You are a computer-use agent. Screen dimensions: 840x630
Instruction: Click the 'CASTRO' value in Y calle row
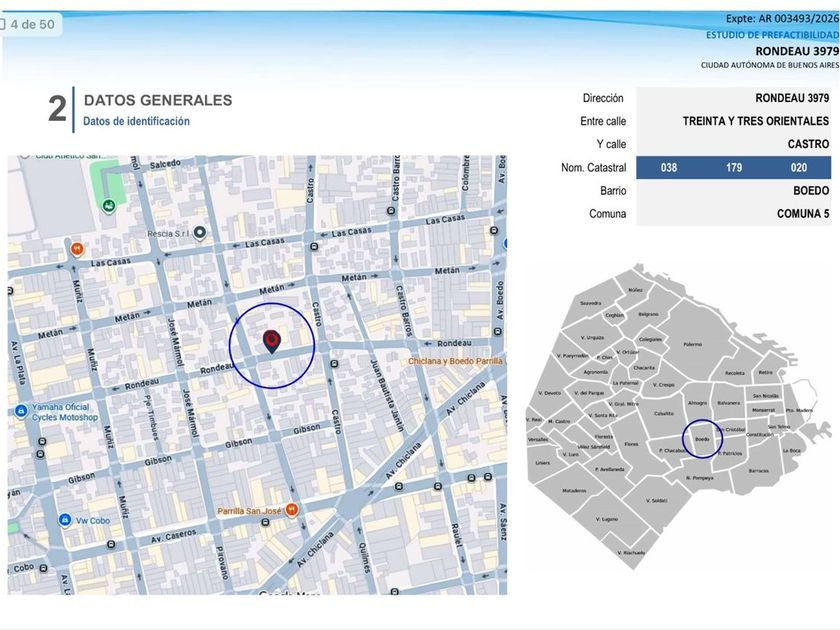point(808,144)
